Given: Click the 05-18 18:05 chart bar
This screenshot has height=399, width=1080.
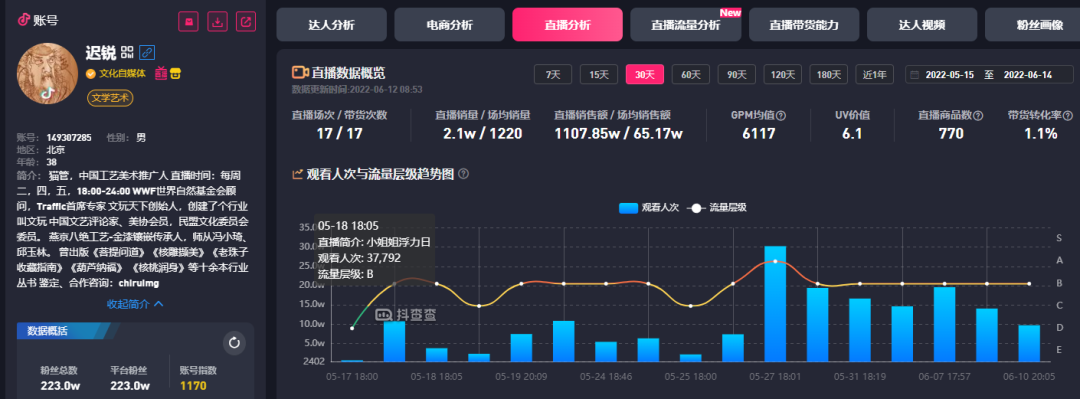Looking at the screenshot, I should coord(437,355).
